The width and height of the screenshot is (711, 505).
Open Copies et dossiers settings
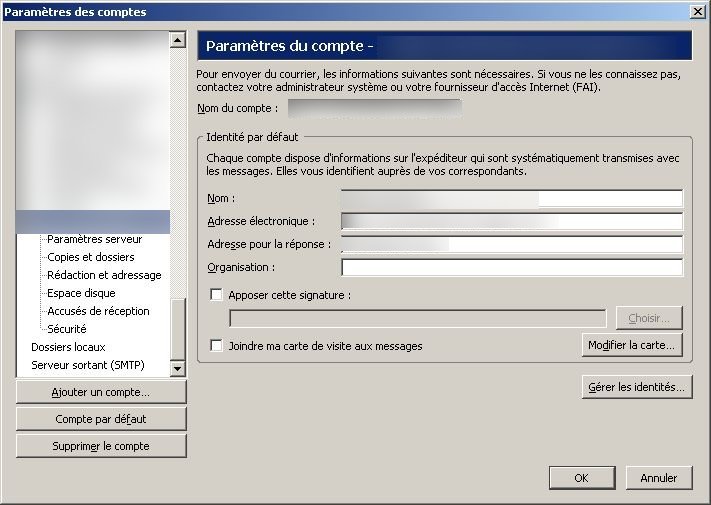[90, 257]
